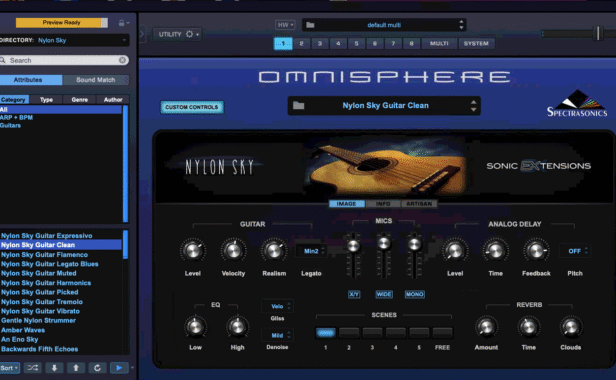Open the MULTI page
616x380 pixels.
tap(439, 43)
